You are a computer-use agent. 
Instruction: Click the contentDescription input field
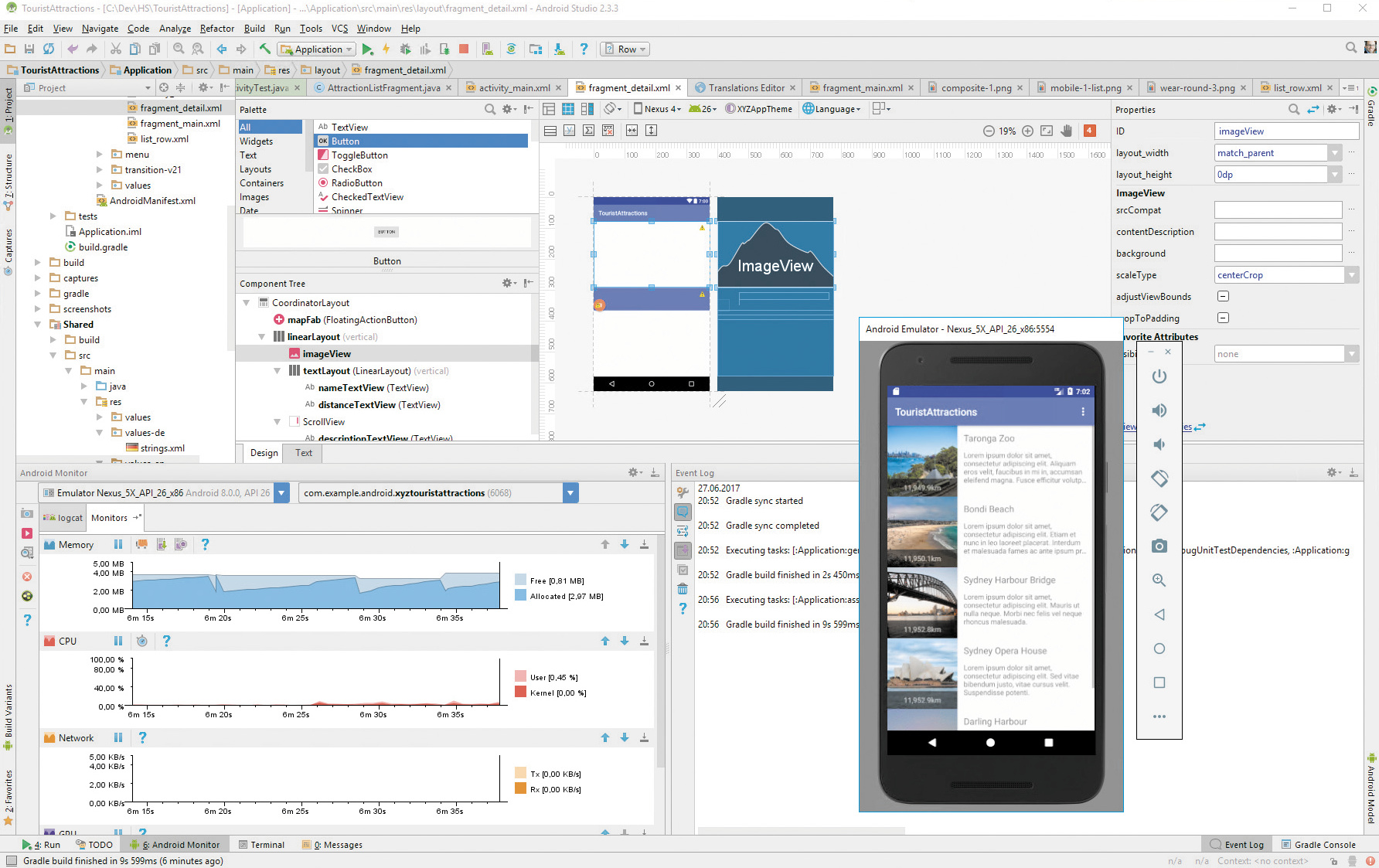[1278, 232]
